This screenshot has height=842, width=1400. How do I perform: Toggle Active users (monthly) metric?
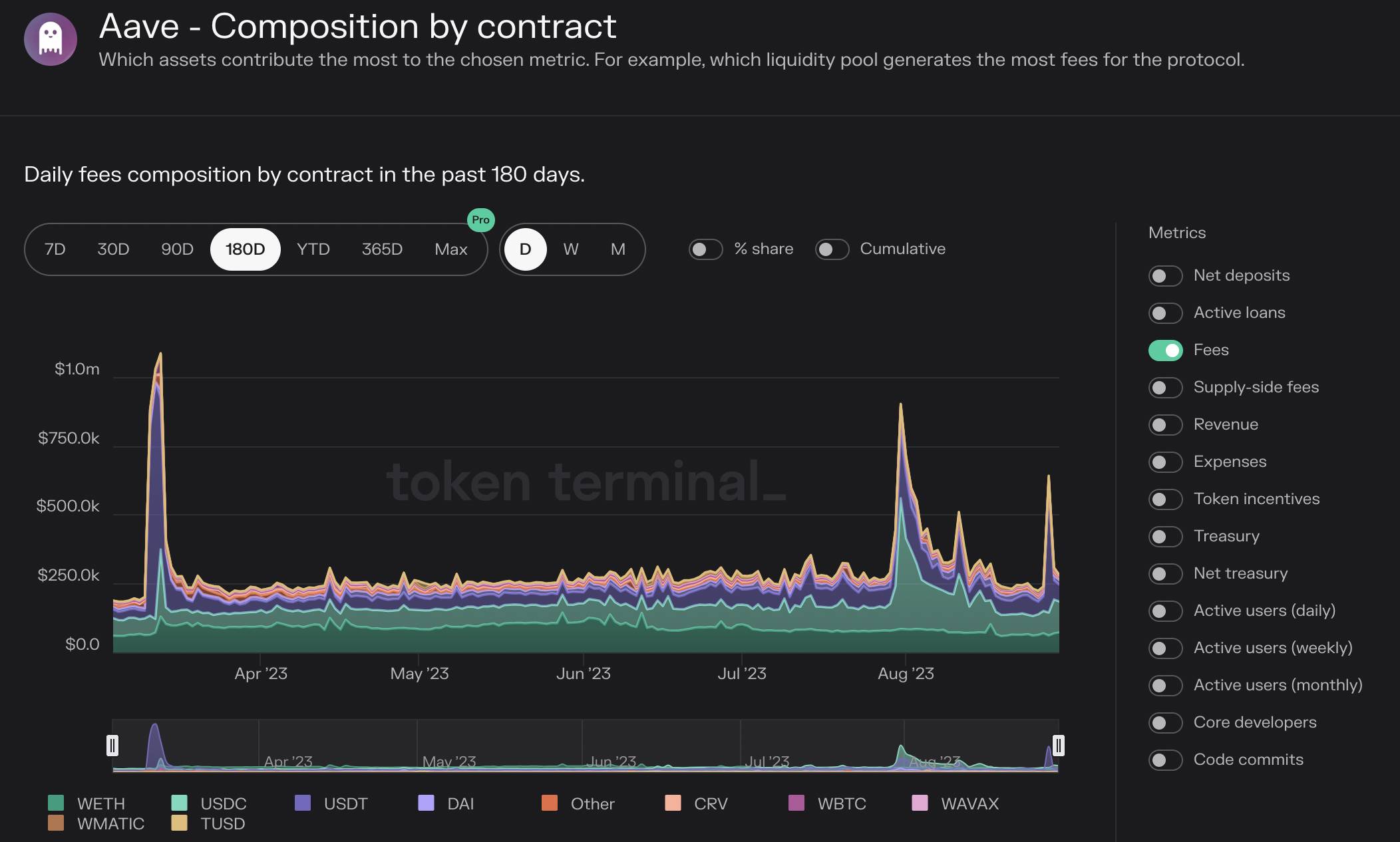pos(1165,686)
